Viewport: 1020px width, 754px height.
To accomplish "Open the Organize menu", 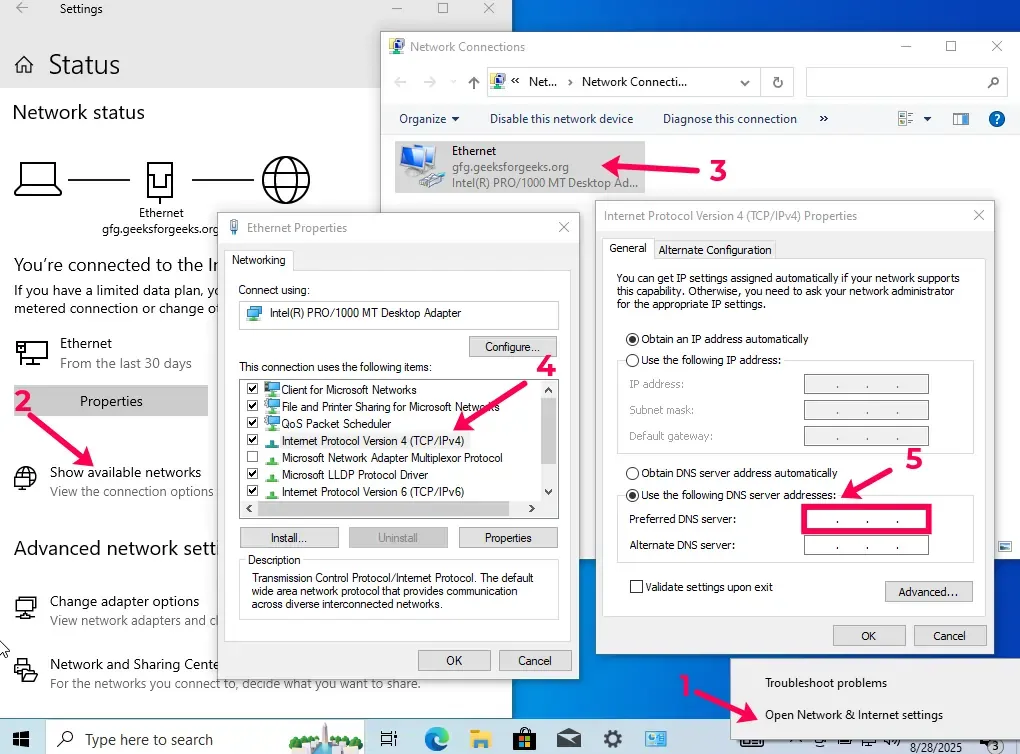I will [x=429, y=119].
